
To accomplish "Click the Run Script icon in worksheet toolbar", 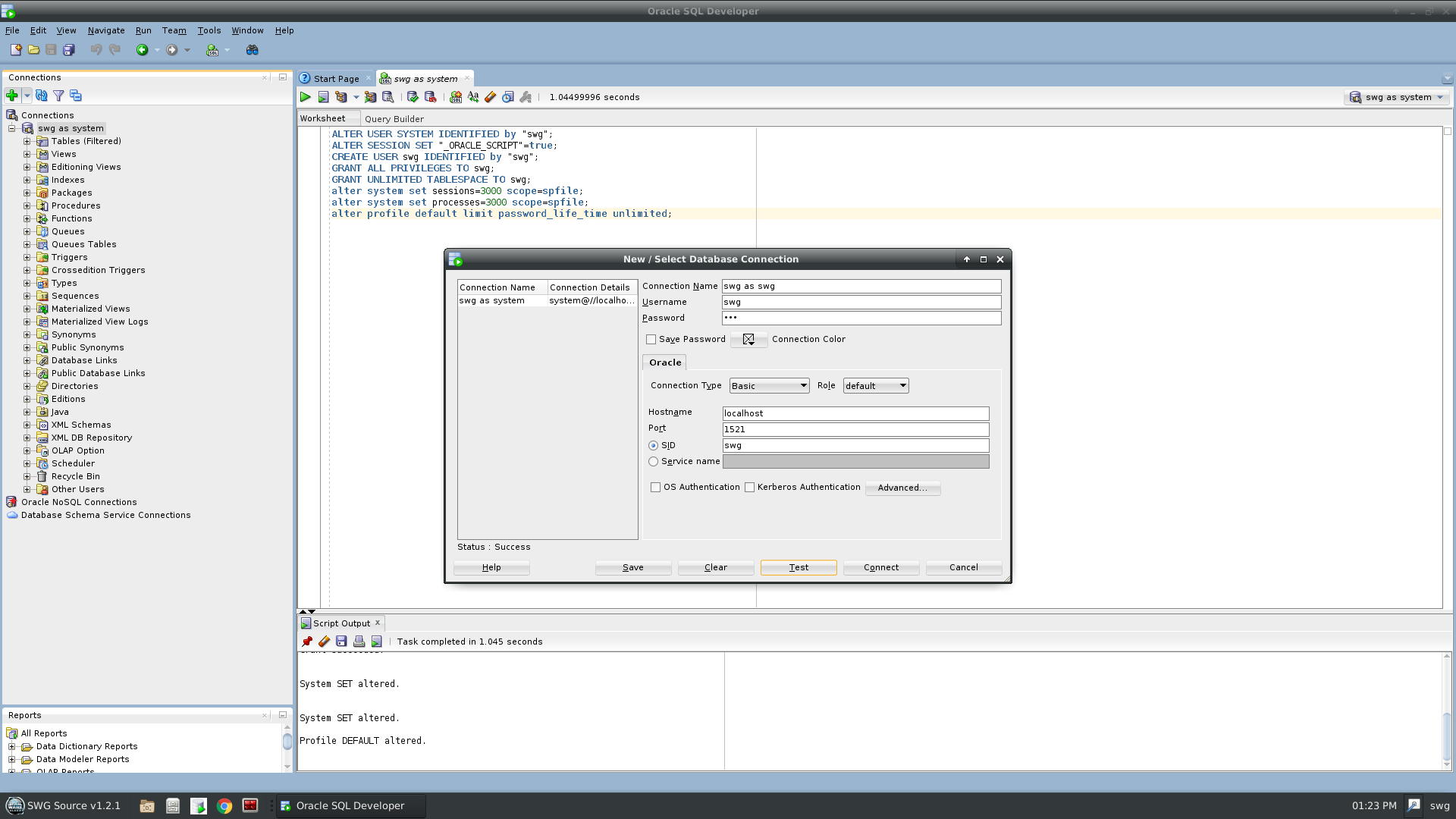I will (323, 97).
